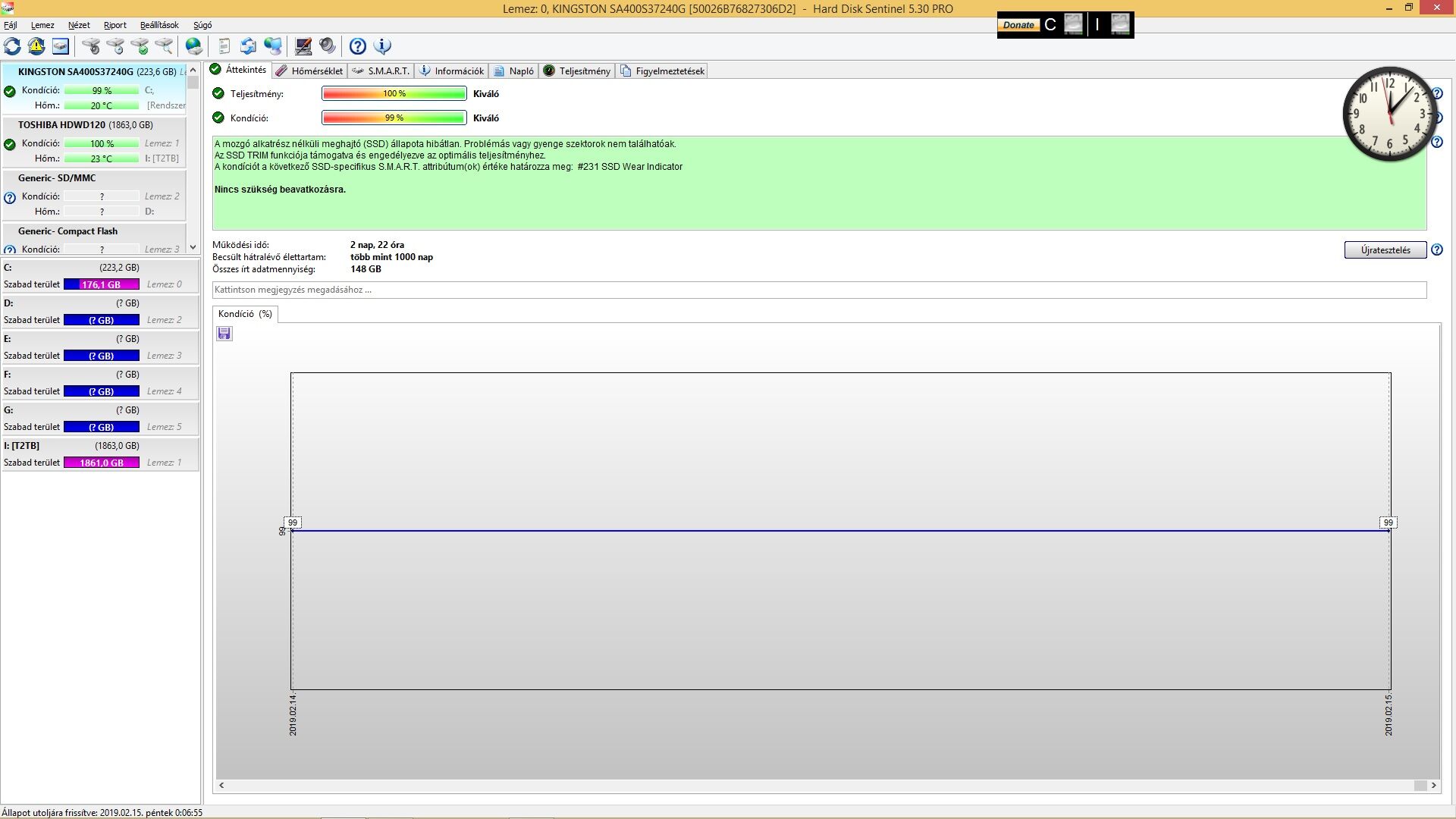Viewport: 1456px width, 819px height.
Task: Click the short self-test disk icon
Action: click(91, 46)
